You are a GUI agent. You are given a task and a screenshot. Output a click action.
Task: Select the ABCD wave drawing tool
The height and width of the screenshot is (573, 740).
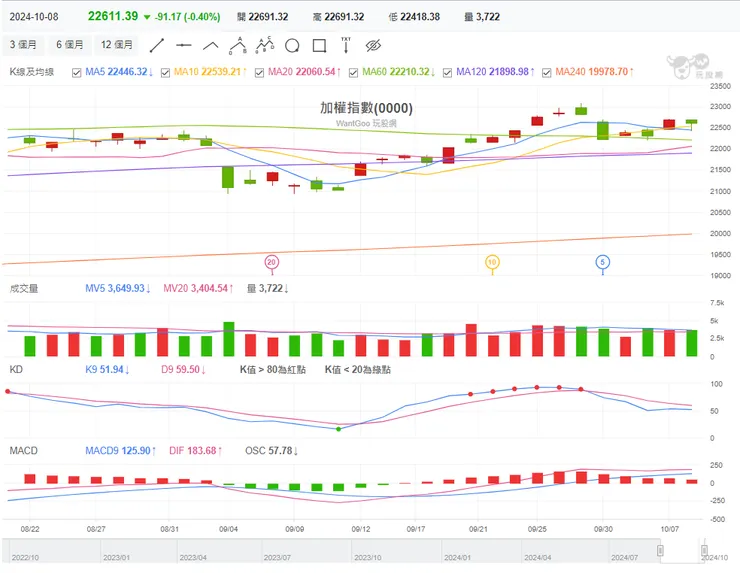[265, 45]
